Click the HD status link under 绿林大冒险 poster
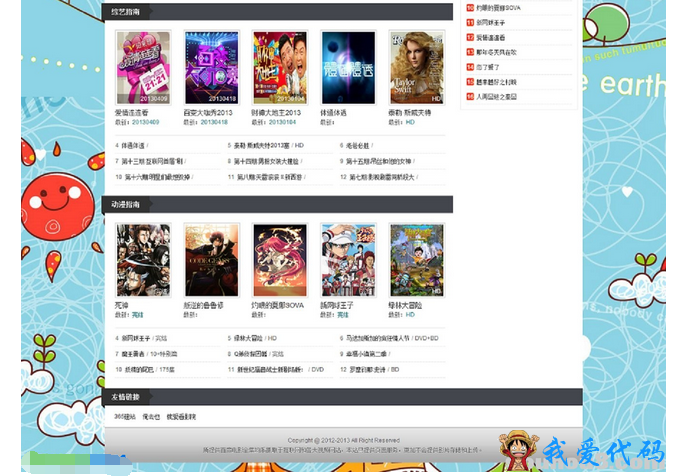The width and height of the screenshot is (682, 476). (410, 315)
